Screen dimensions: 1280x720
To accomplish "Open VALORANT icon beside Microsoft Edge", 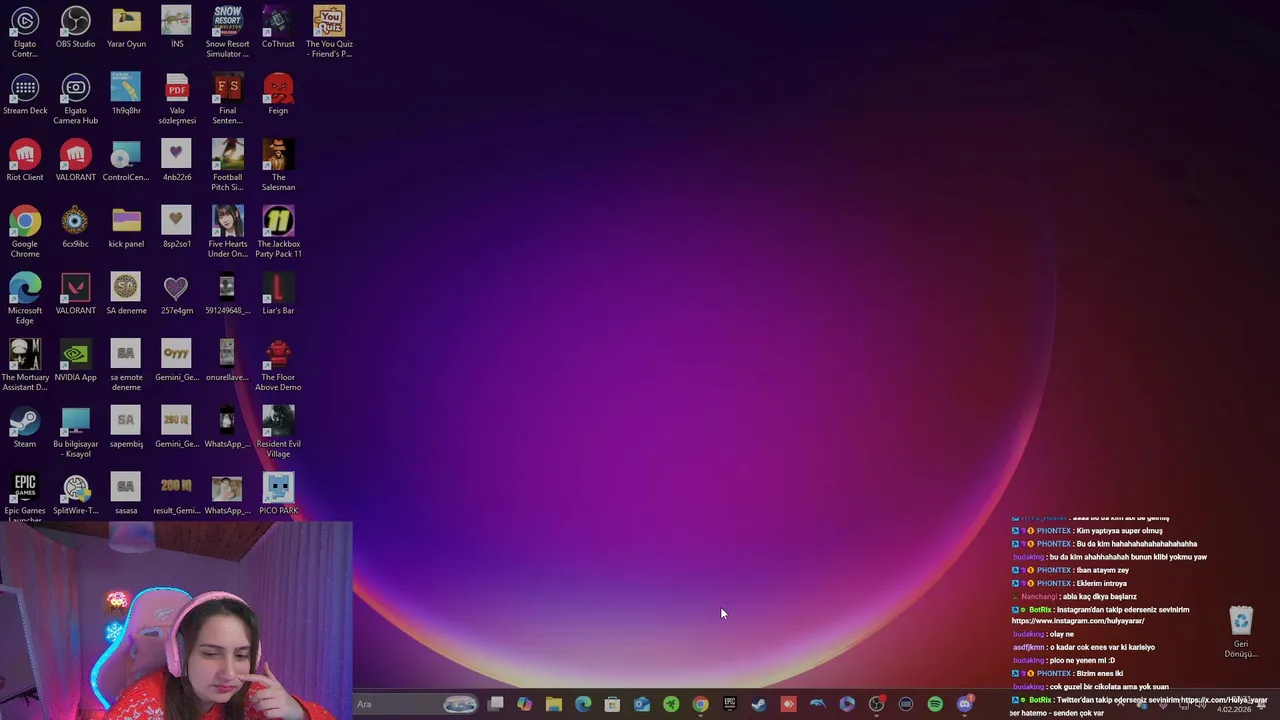I will click(x=75, y=295).
